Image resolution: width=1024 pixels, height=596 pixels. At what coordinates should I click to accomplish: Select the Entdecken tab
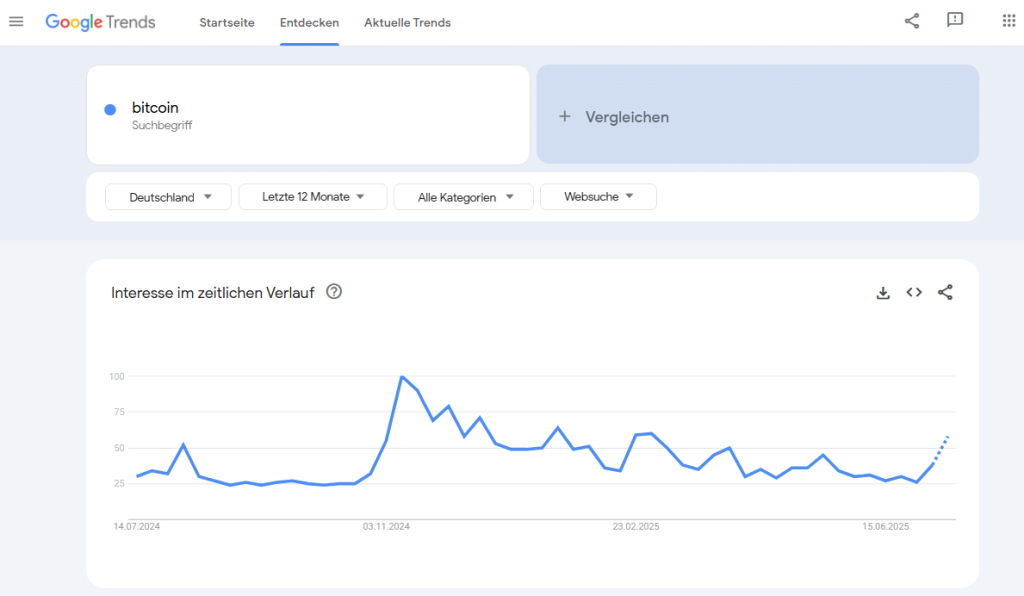click(x=310, y=23)
